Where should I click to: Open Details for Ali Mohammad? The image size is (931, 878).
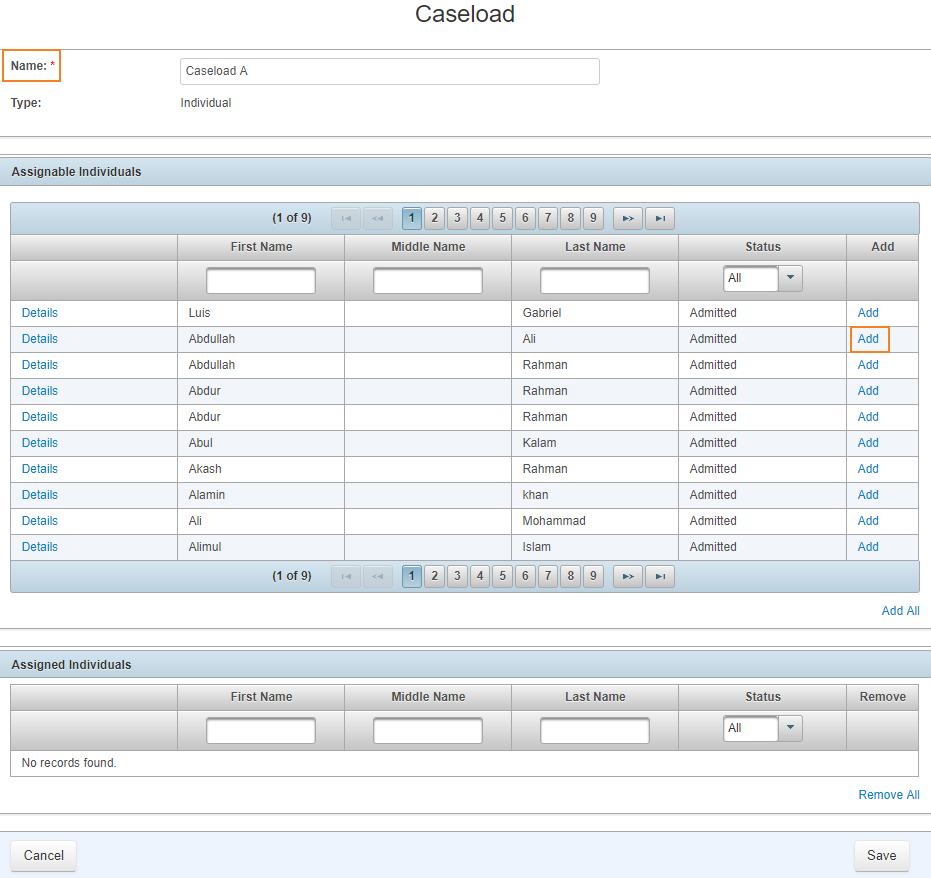pos(40,521)
